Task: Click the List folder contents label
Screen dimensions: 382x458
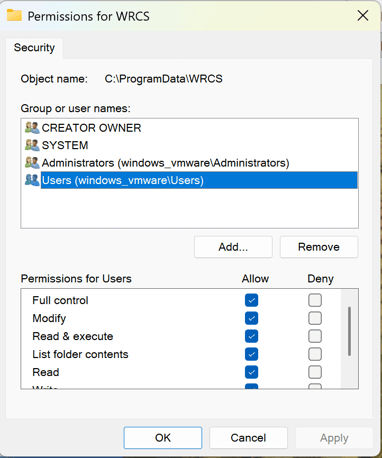Action: tap(80, 354)
